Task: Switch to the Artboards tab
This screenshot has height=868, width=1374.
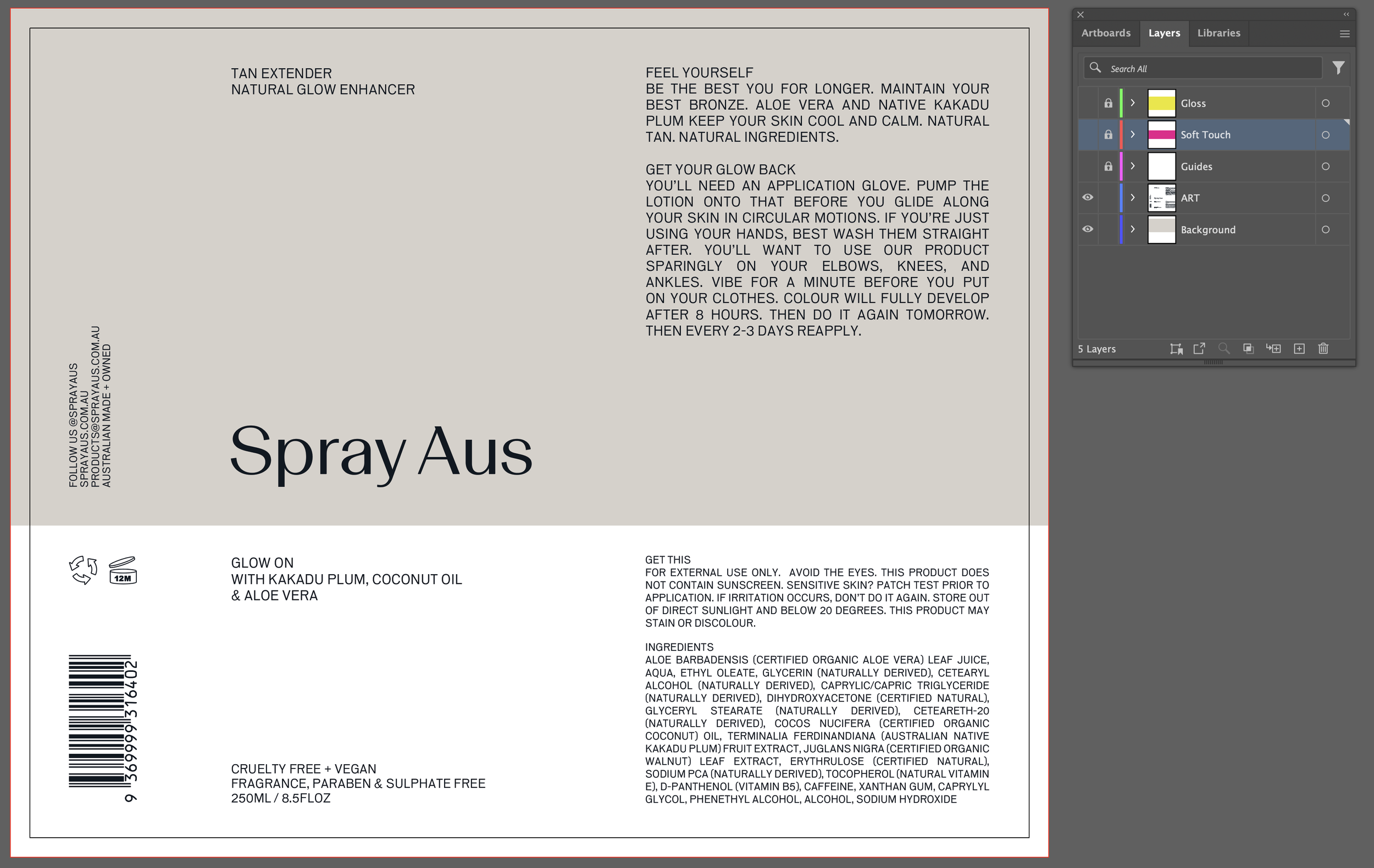Action: 1105,33
